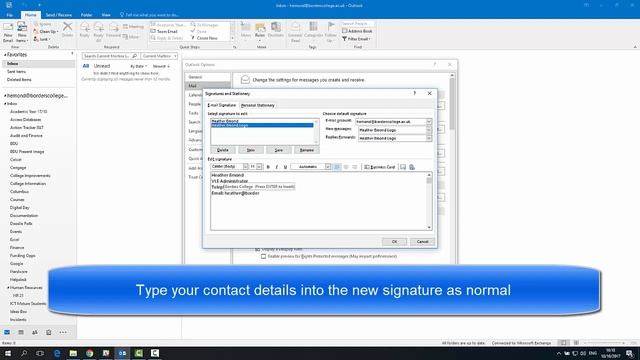The height and width of the screenshot is (360, 640).
Task: Expand the Human Resources folder
Action: pos(8,288)
